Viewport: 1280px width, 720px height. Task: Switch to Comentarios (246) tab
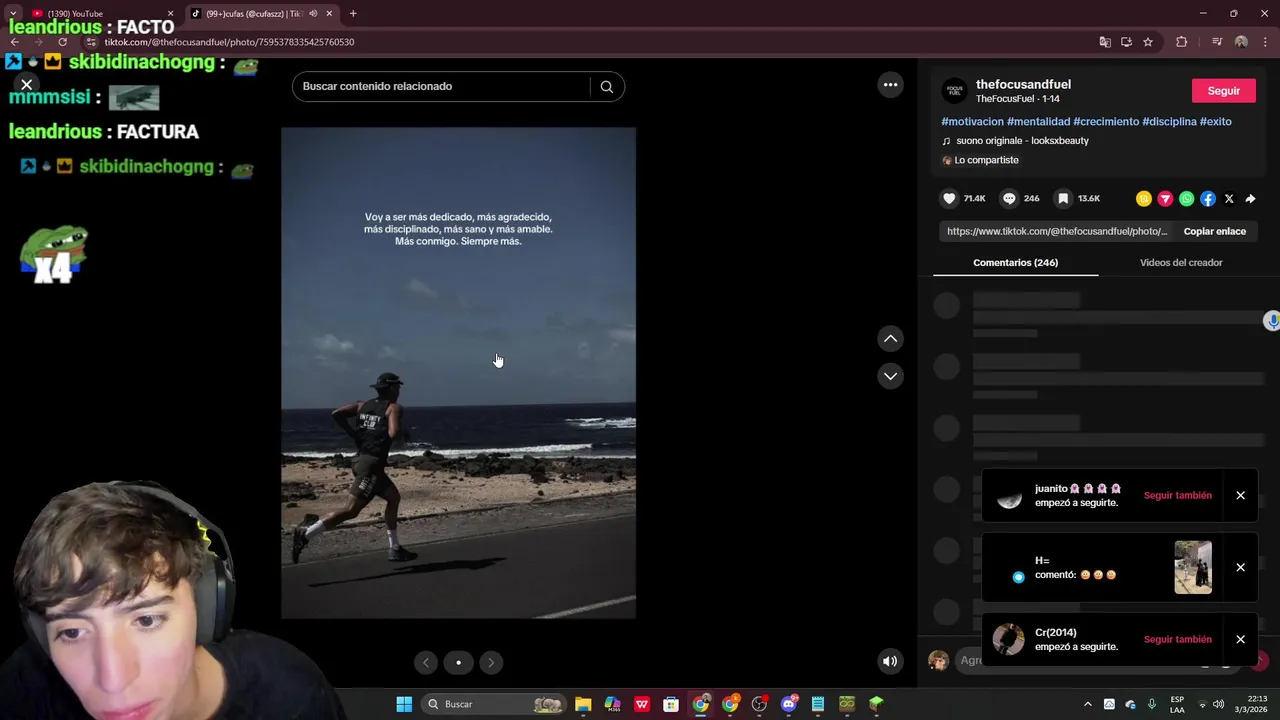pos(1015,262)
